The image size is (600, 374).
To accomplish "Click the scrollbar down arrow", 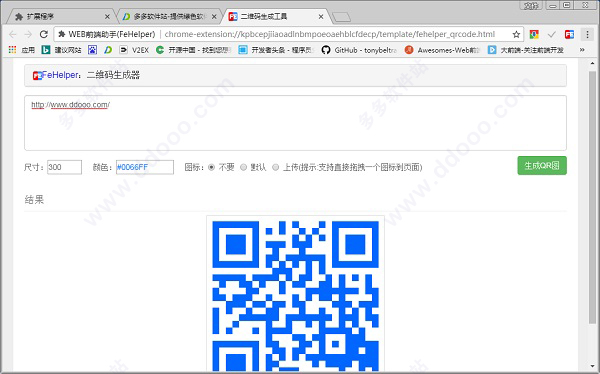I will (x=592, y=367).
